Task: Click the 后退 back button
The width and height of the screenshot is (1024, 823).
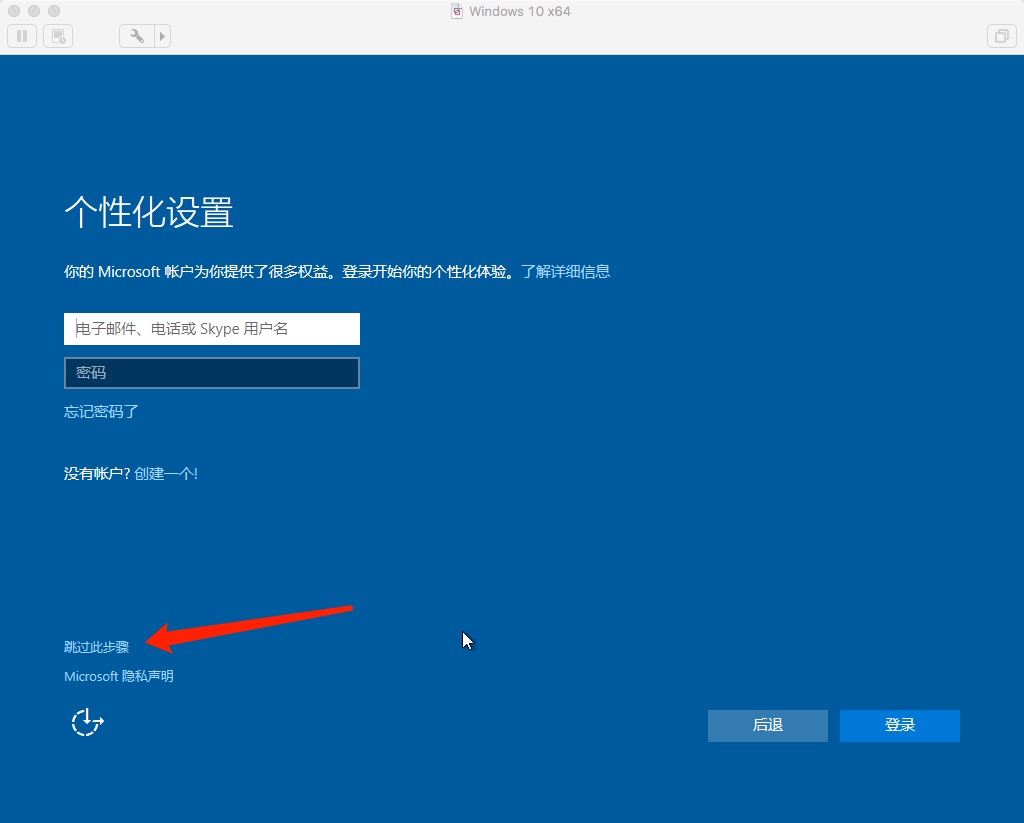Action: click(x=768, y=726)
